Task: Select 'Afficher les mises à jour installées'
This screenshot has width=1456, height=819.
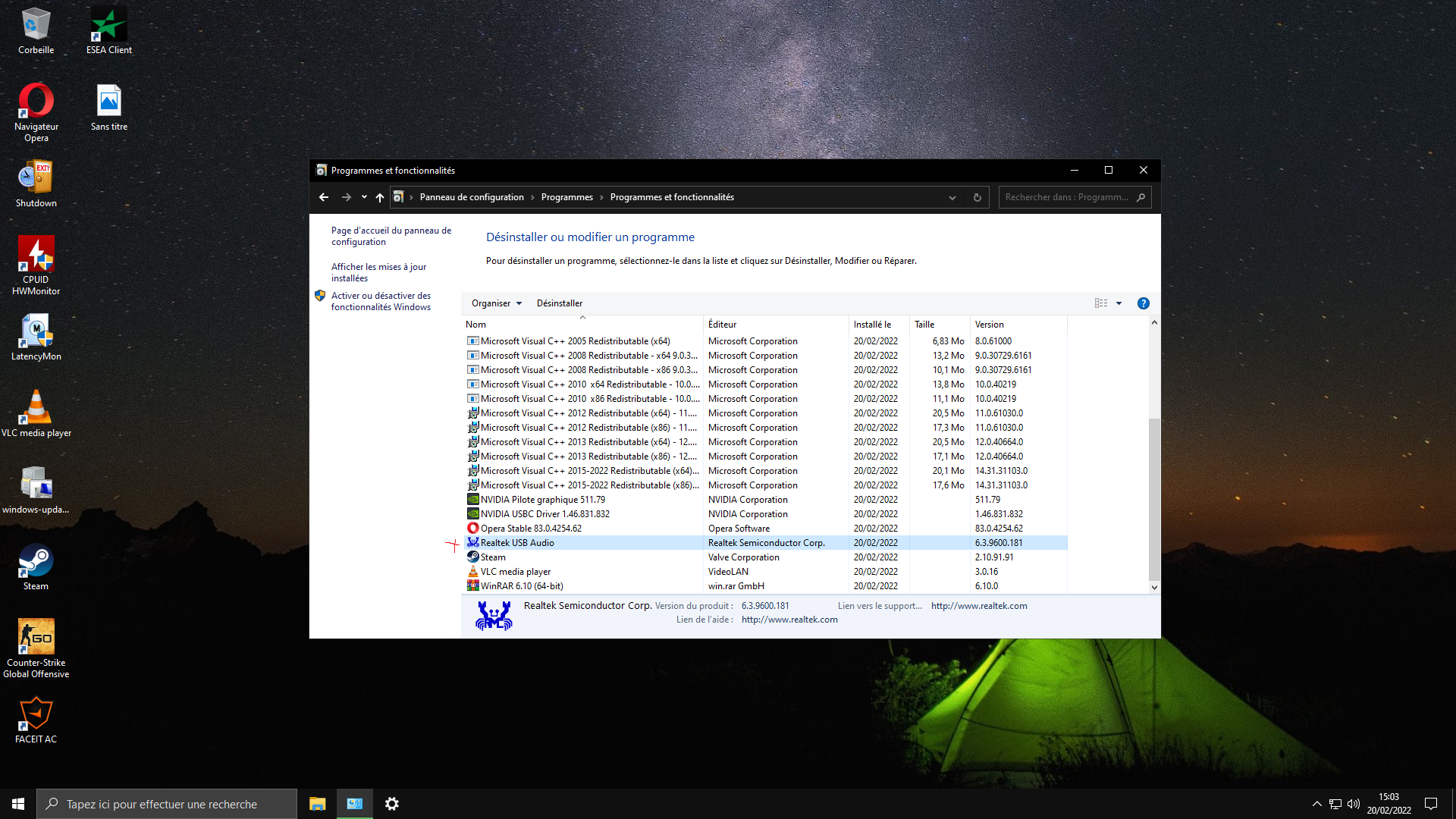Action: tap(378, 271)
